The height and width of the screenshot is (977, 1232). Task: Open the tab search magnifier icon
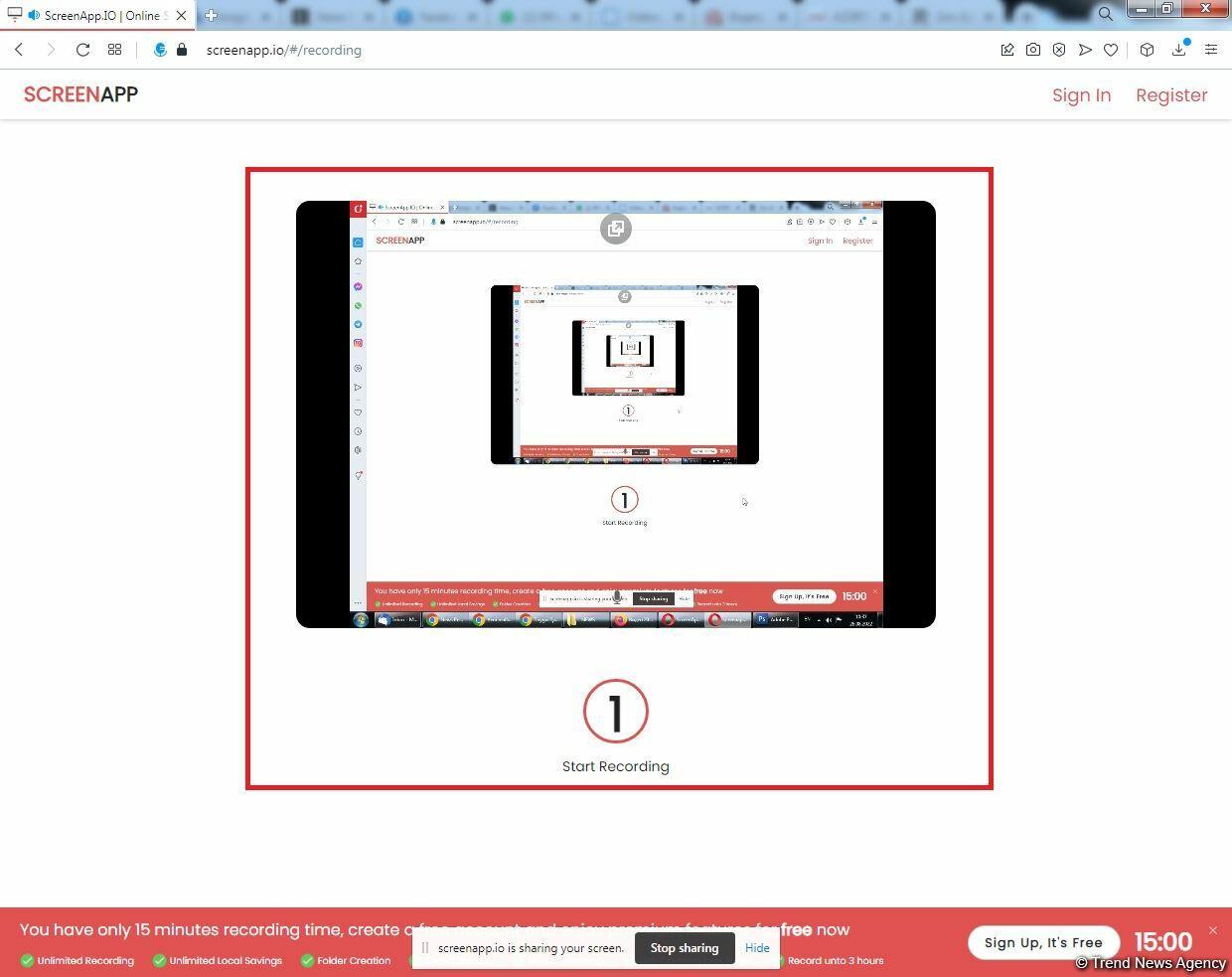coord(1105,14)
